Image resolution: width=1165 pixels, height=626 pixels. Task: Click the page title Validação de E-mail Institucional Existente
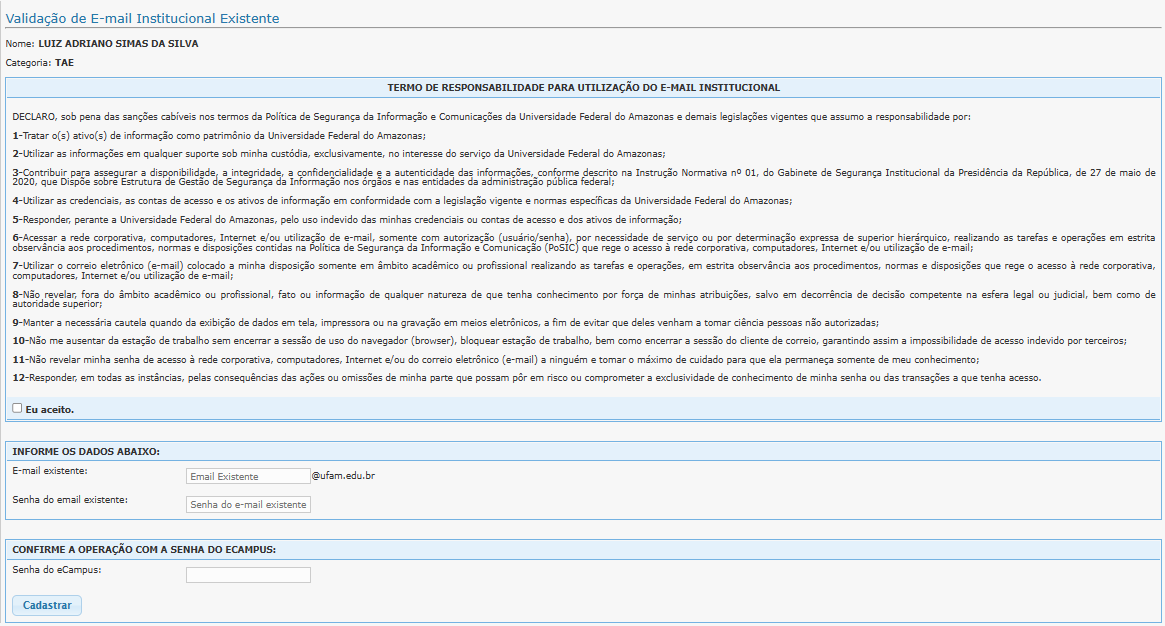point(143,18)
